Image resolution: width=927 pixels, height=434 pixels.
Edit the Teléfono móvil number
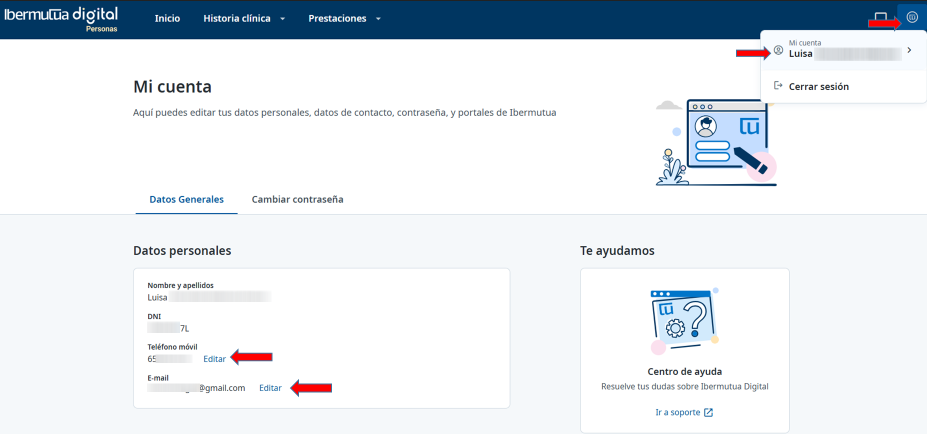(x=215, y=359)
